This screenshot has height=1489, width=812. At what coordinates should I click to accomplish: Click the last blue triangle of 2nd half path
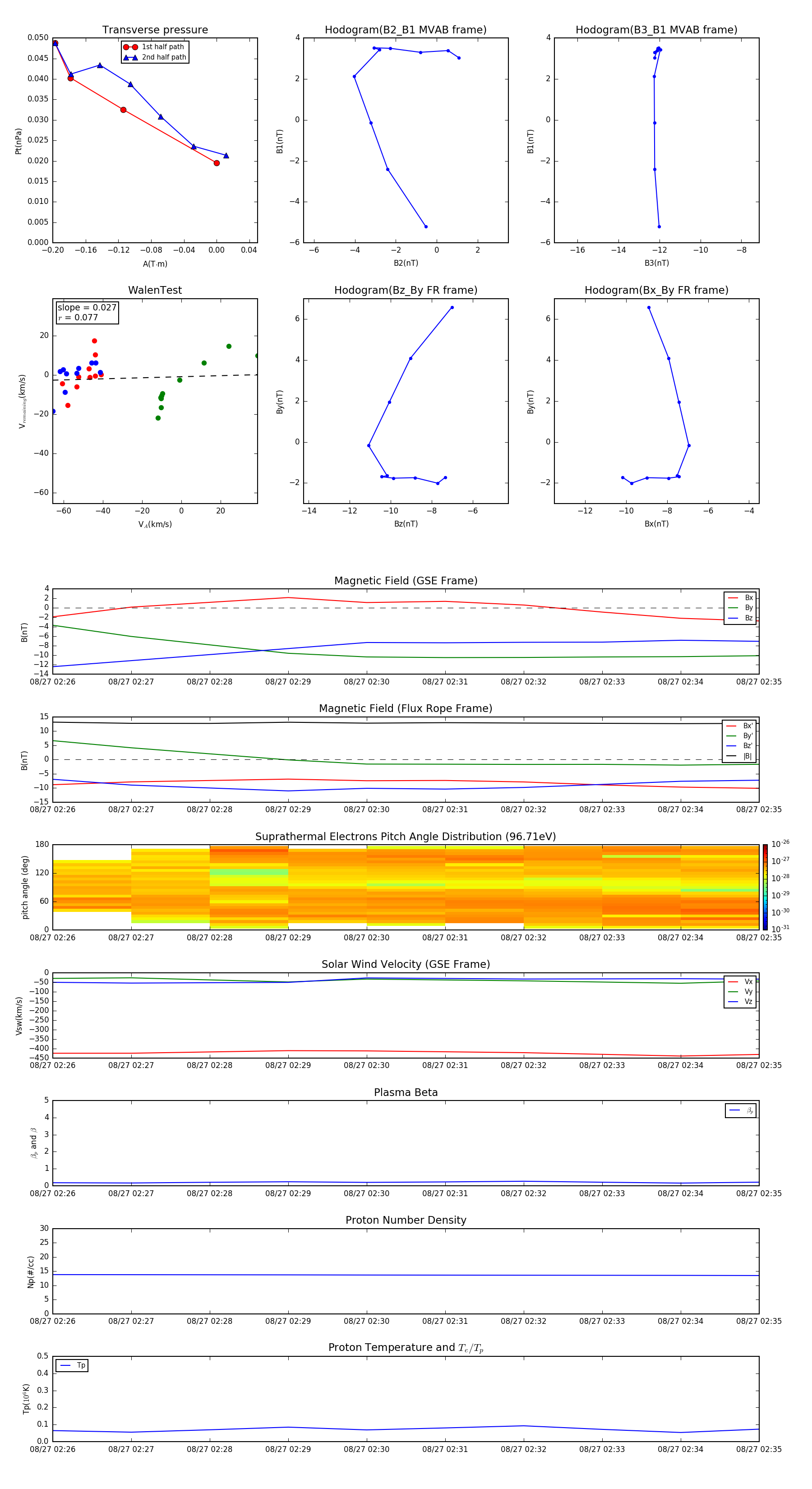point(226,156)
